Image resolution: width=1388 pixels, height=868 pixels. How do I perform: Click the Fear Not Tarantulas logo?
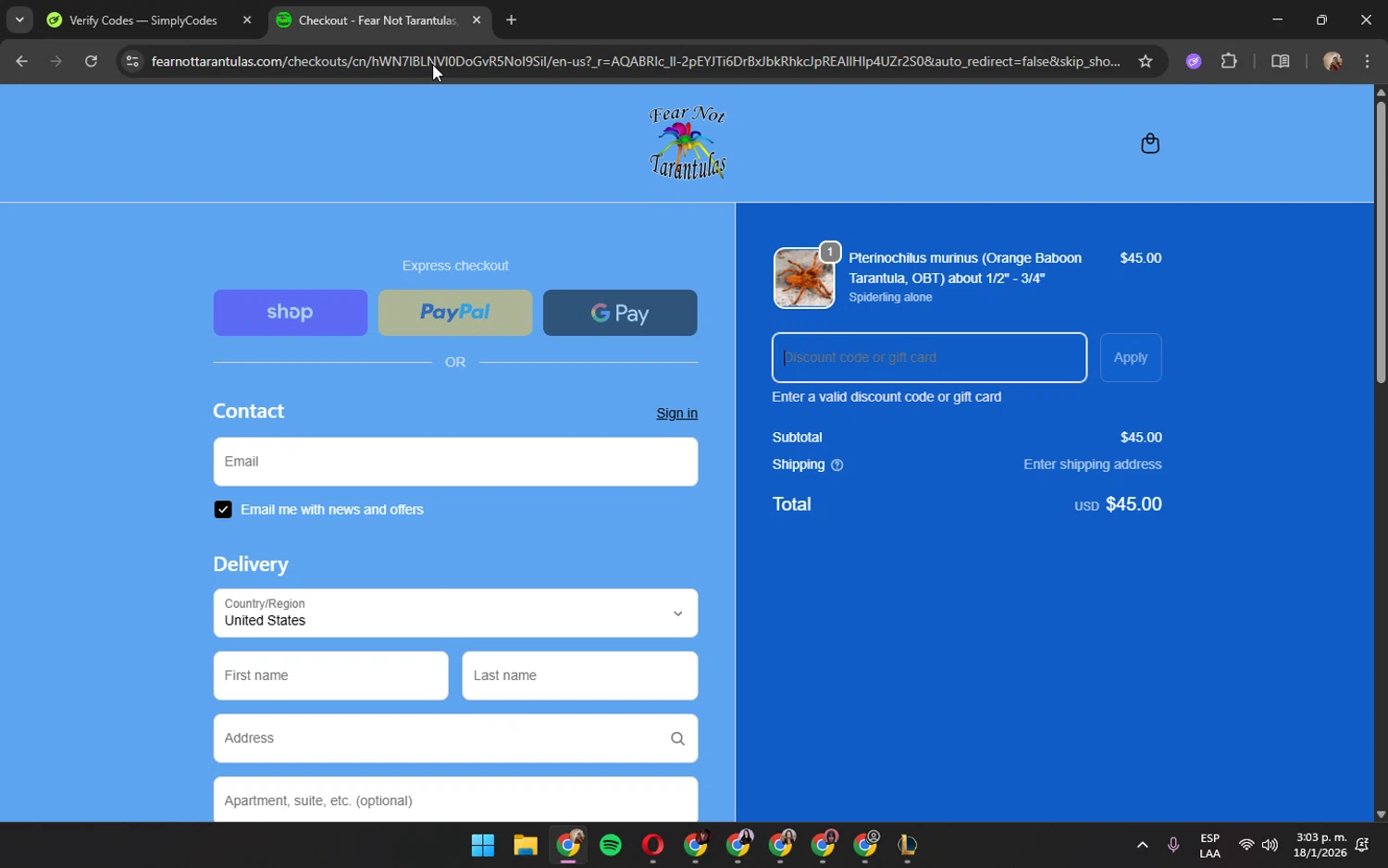click(x=688, y=143)
